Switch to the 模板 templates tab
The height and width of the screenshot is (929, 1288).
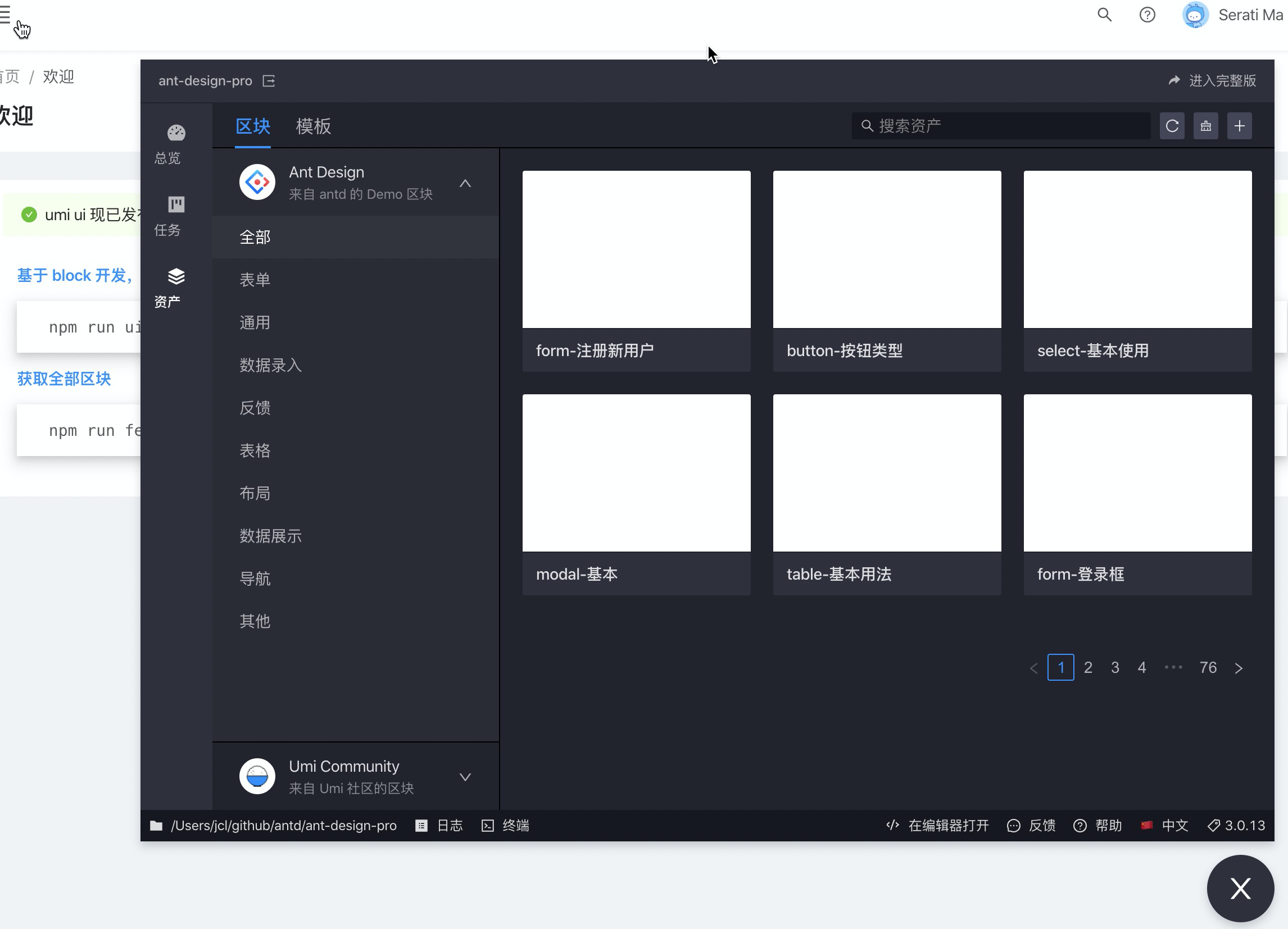click(x=313, y=126)
